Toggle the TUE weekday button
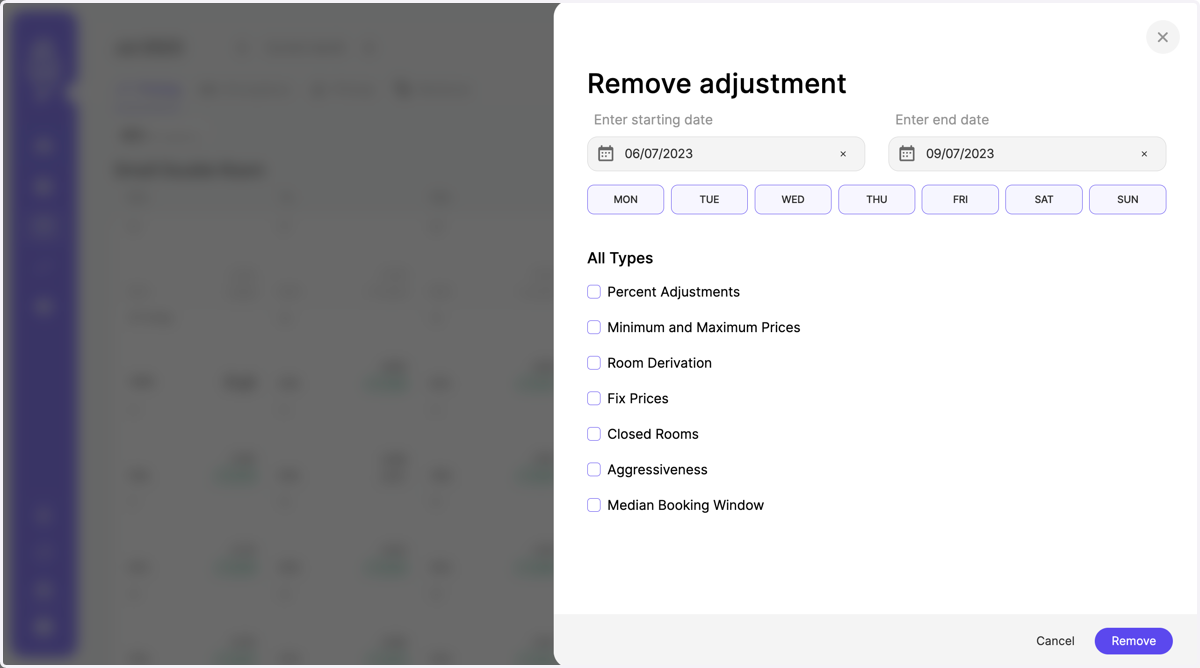 (x=709, y=199)
